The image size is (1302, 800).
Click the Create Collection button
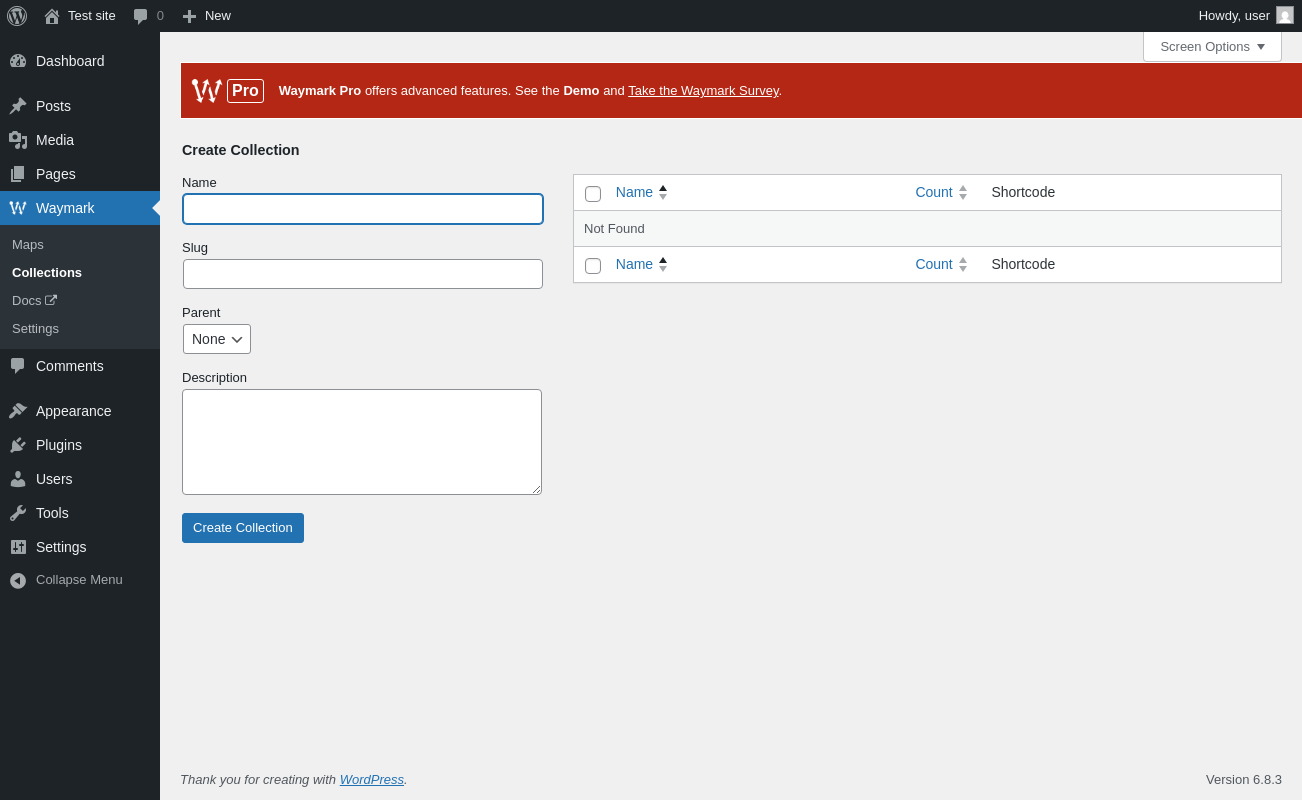(x=243, y=528)
